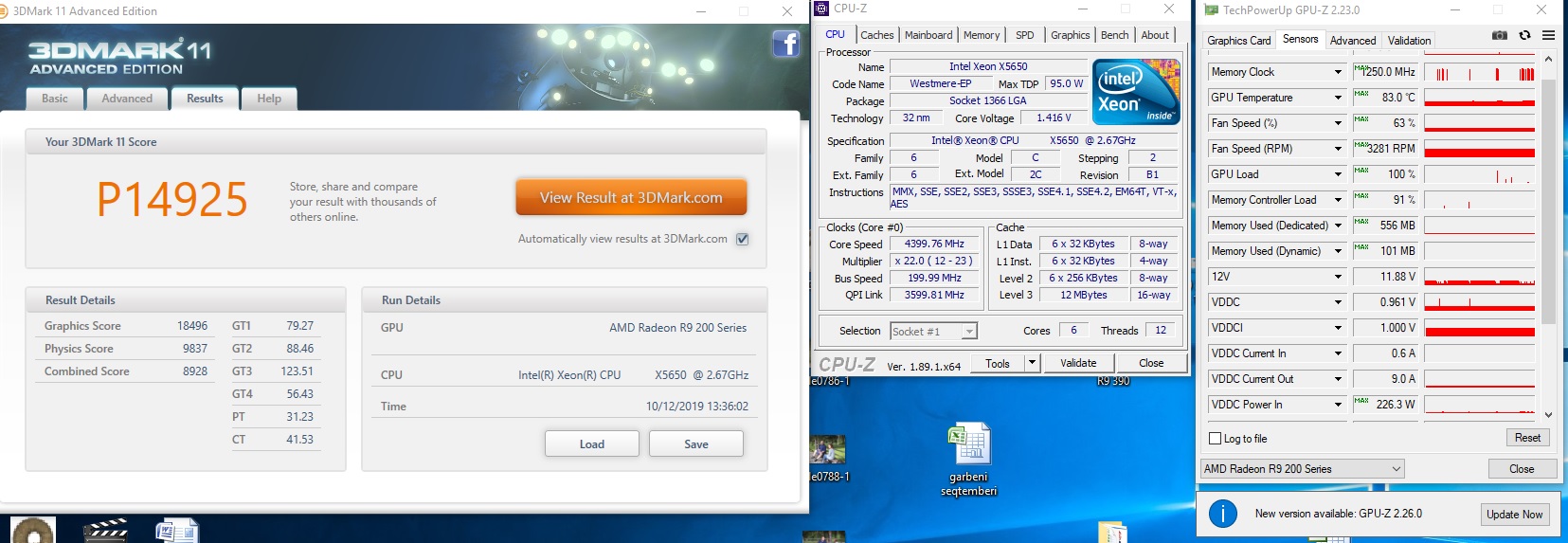Image resolution: width=1568 pixels, height=543 pixels.
Task: Click the Facebook icon in 3DMark
Action: (786, 44)
